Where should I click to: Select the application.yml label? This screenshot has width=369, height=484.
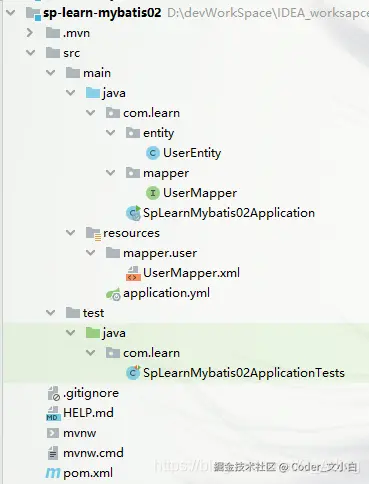pos(166,294)
